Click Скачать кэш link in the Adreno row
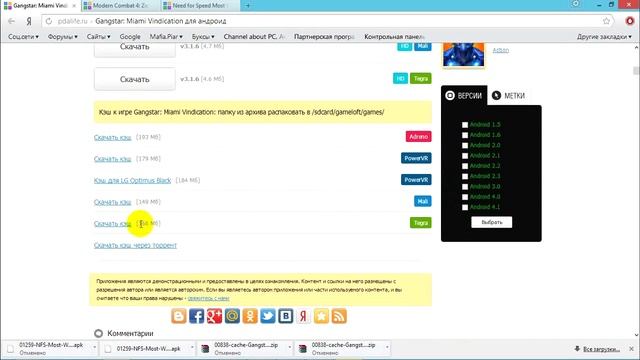Image resolution: width=640 pixels, height=360 pixels. [x=112, y=137]
